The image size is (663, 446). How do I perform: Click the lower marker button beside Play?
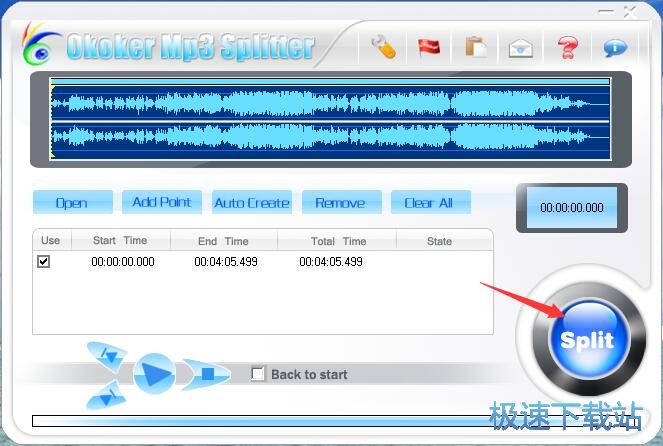[x=108, y=395]
